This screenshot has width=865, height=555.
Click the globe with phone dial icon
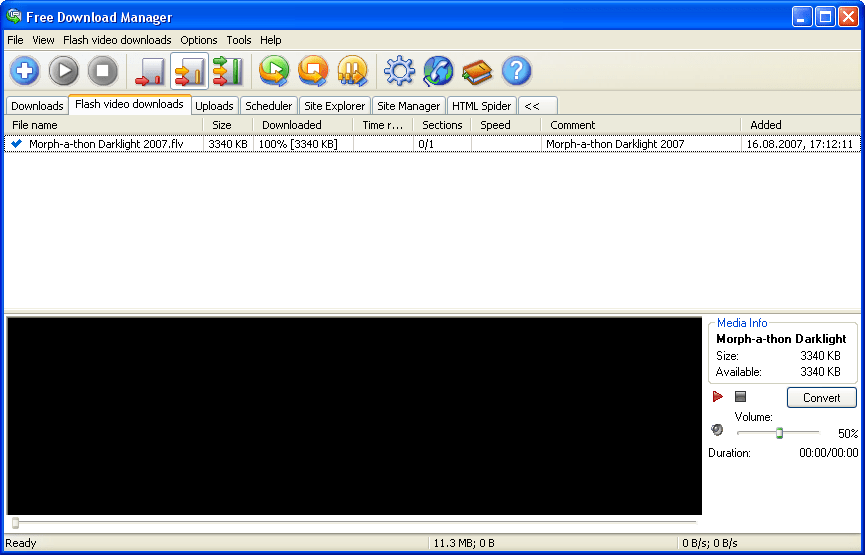[438, 71]
